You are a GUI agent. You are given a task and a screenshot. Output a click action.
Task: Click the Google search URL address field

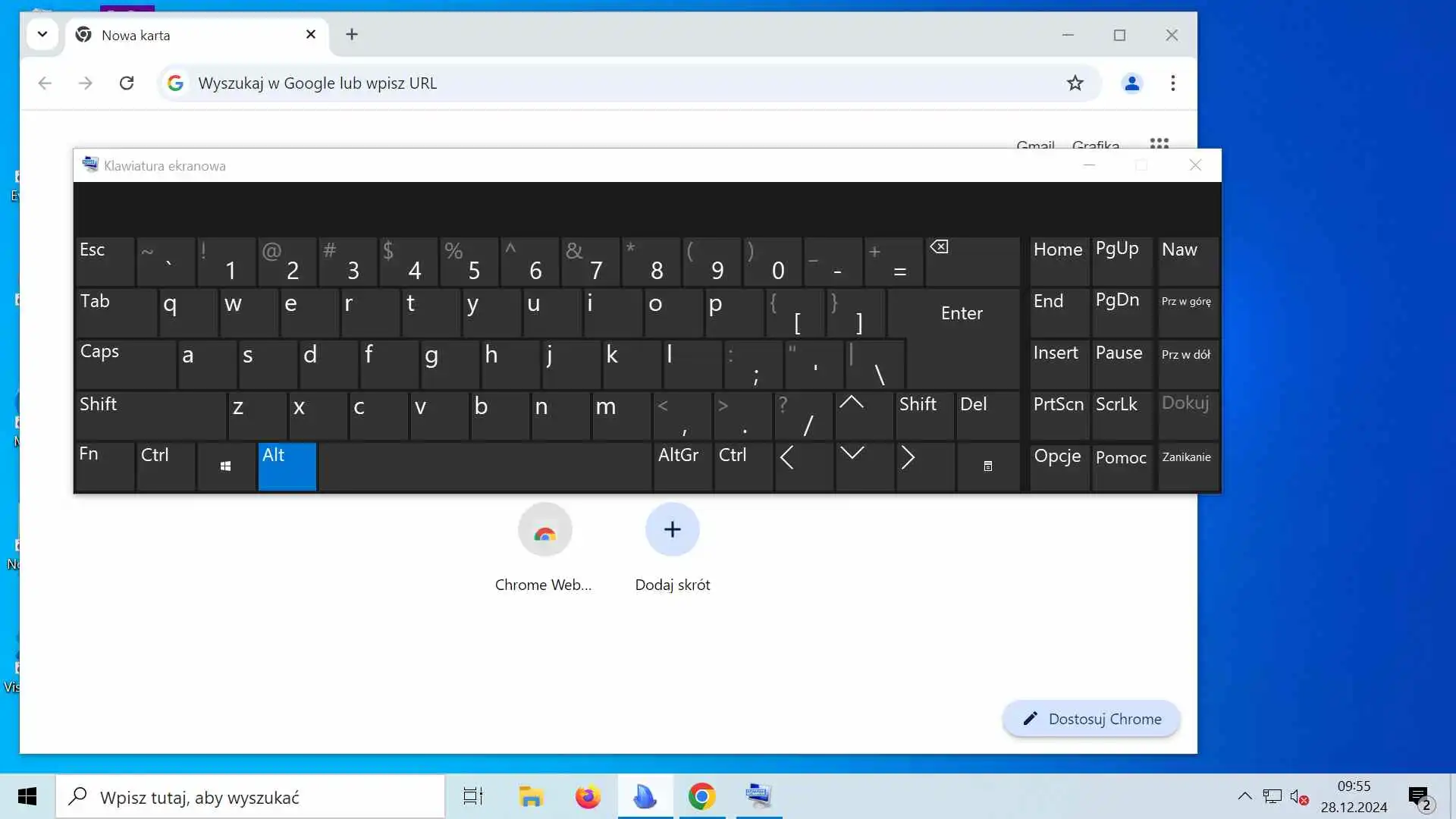(607, 83)
